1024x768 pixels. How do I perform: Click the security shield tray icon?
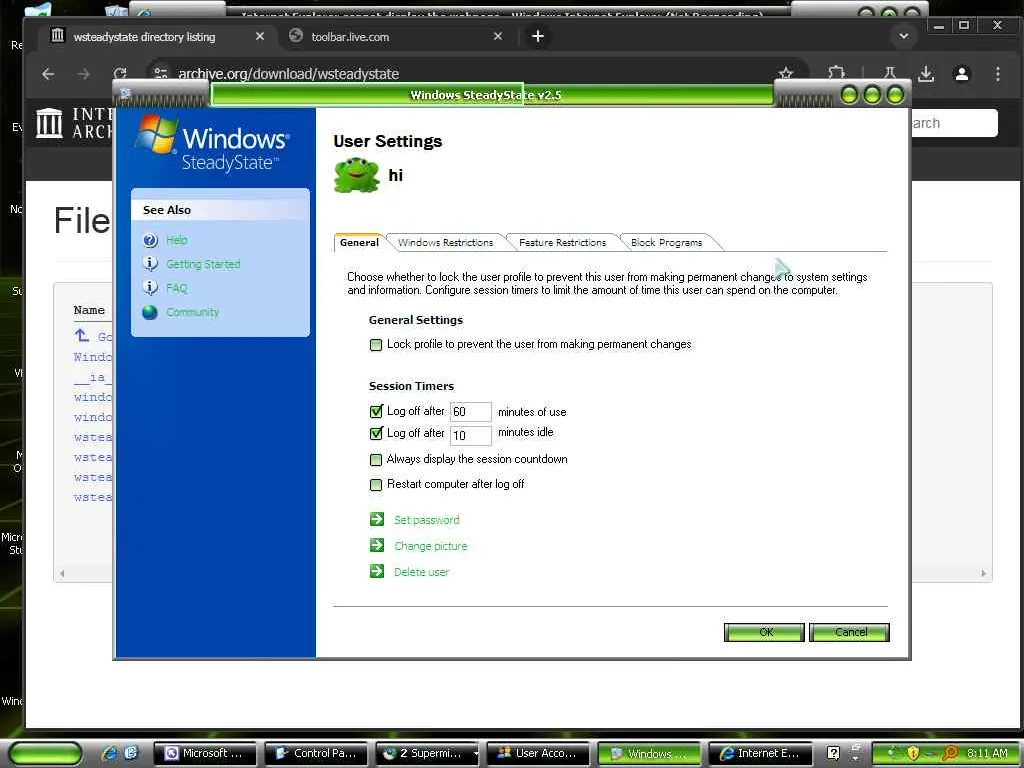913,753
